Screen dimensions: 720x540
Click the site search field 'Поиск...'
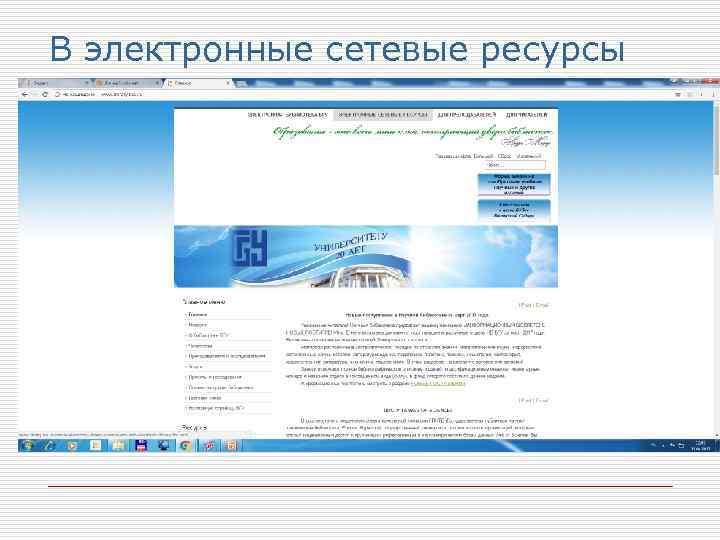[x=515, y=165]
